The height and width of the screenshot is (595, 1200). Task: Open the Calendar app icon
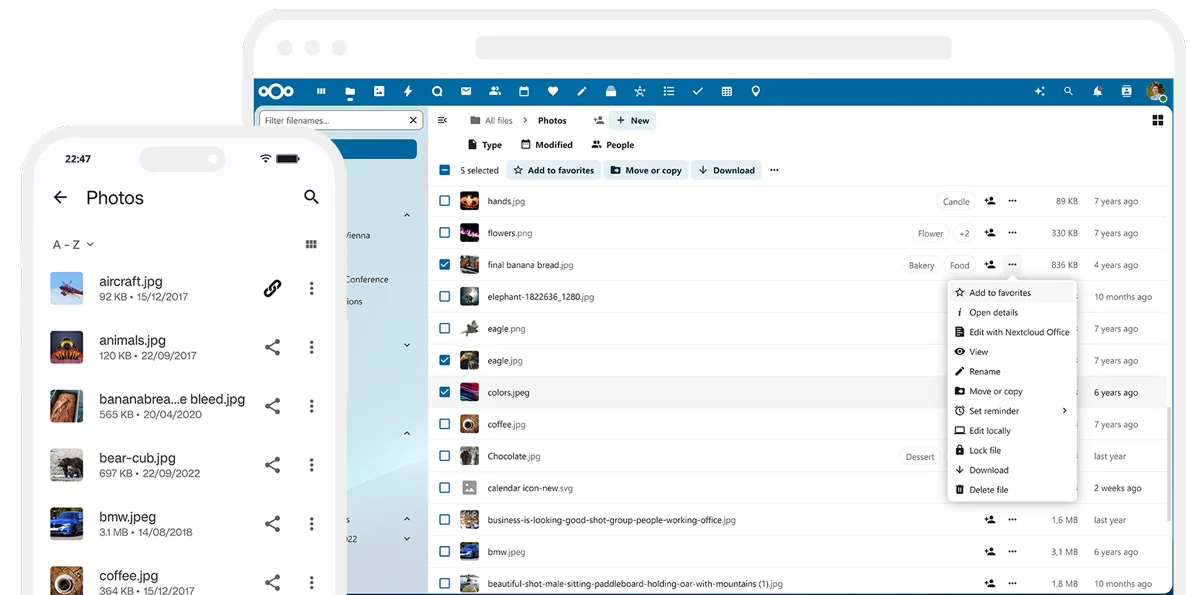[524, 91]
